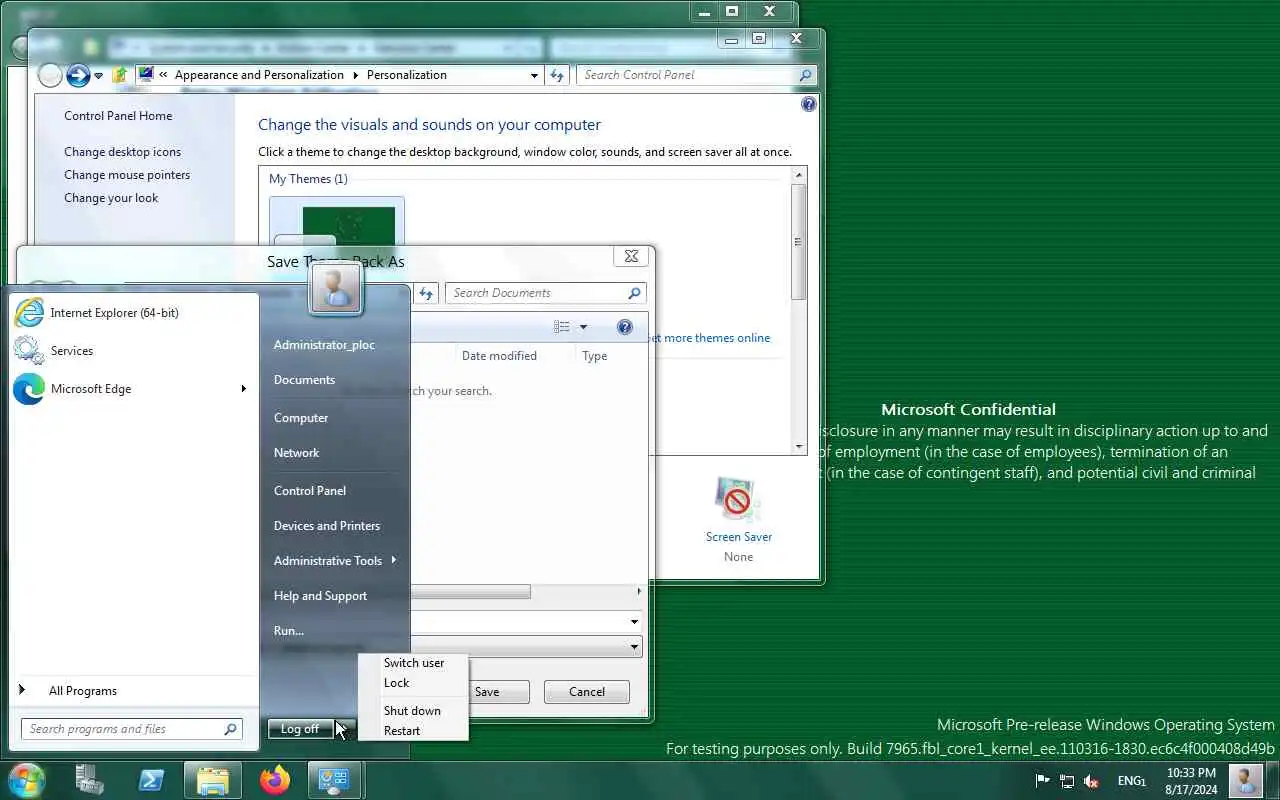Open Computer from Start menu
Image resolution: width=1280 pixels, height=800 pixels.
[301, 418]
